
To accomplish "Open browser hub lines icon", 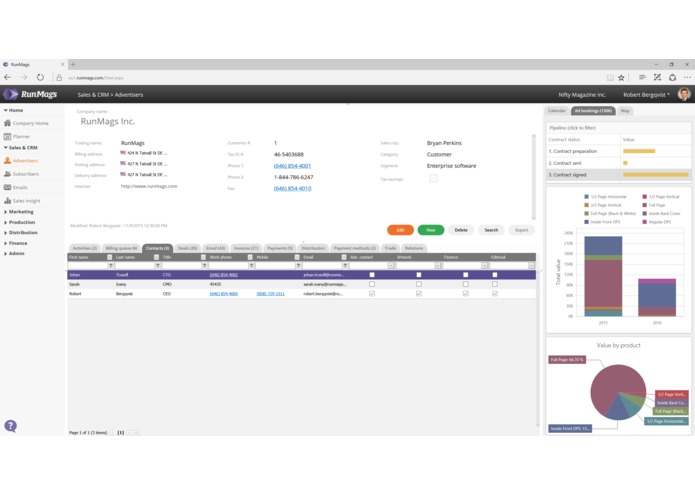I will 642,78.
